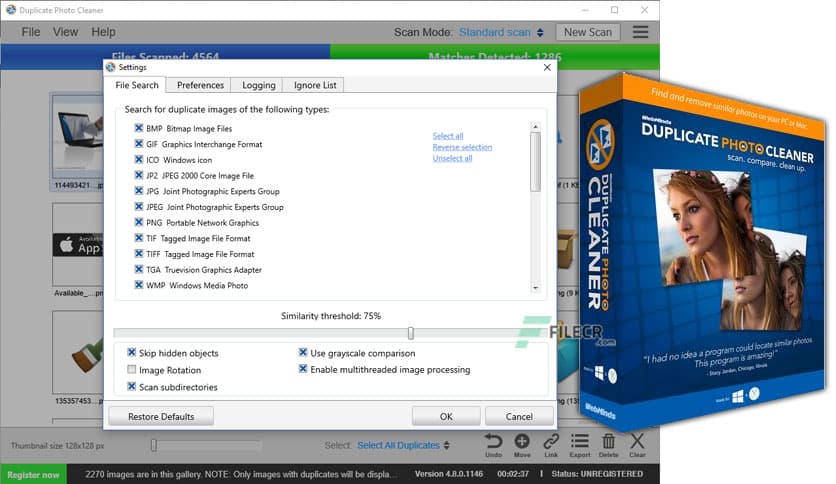Click file types list scroll-up arrow
Viewport: 836px width, 484px height.
(x=535, y=126)
